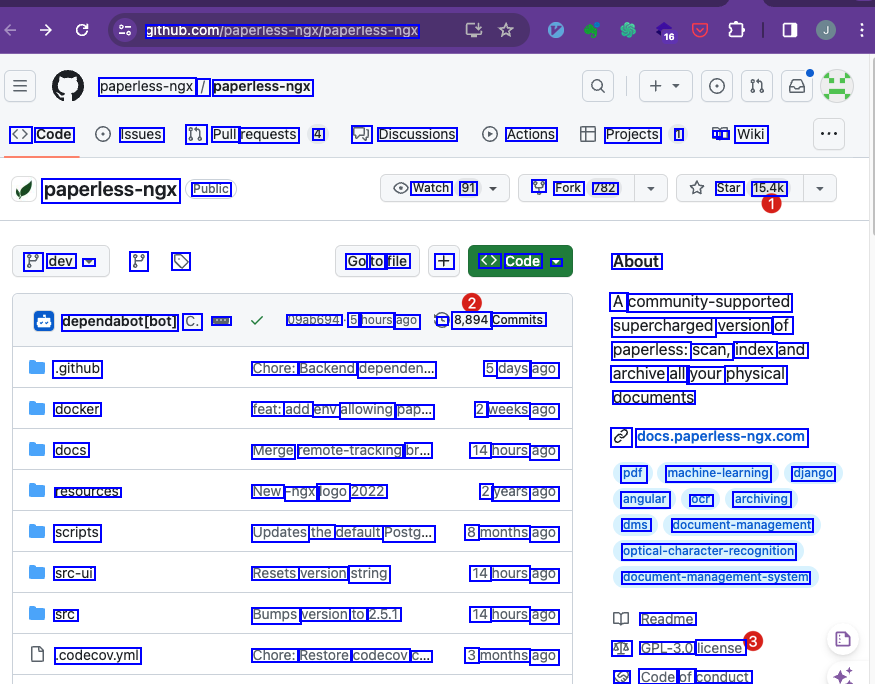875x684 pixels.
Task: Click the GitHub logo home icon
Action: tap(68, 86)
